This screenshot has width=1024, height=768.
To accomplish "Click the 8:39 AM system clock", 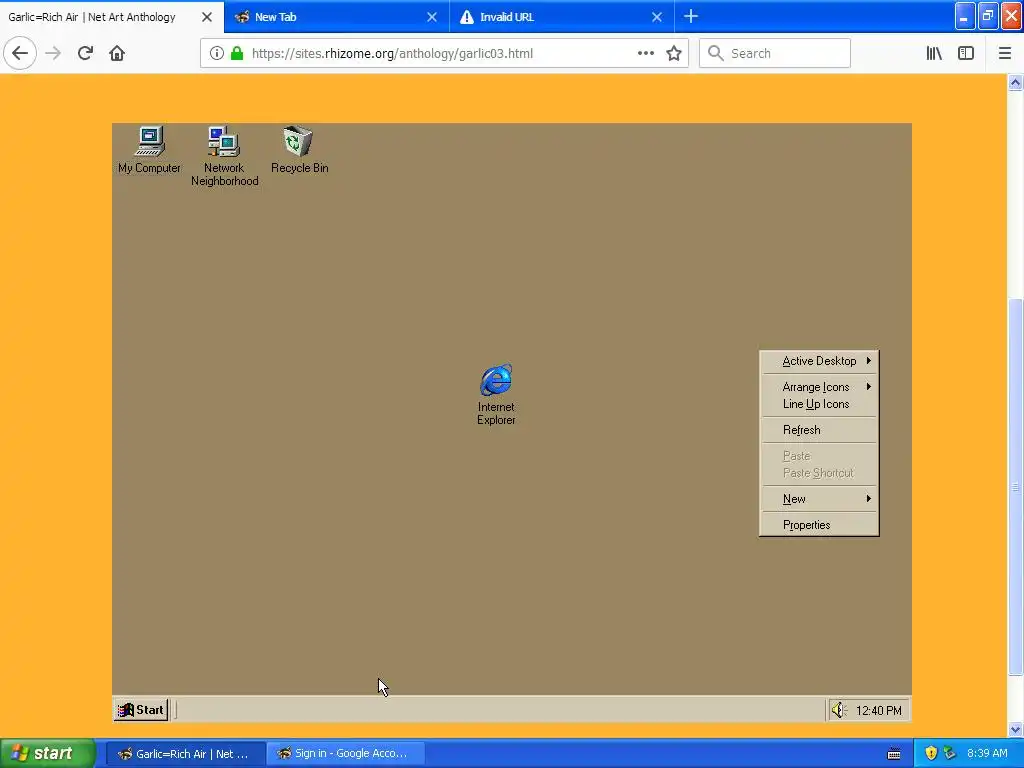I will pos(987,754).
